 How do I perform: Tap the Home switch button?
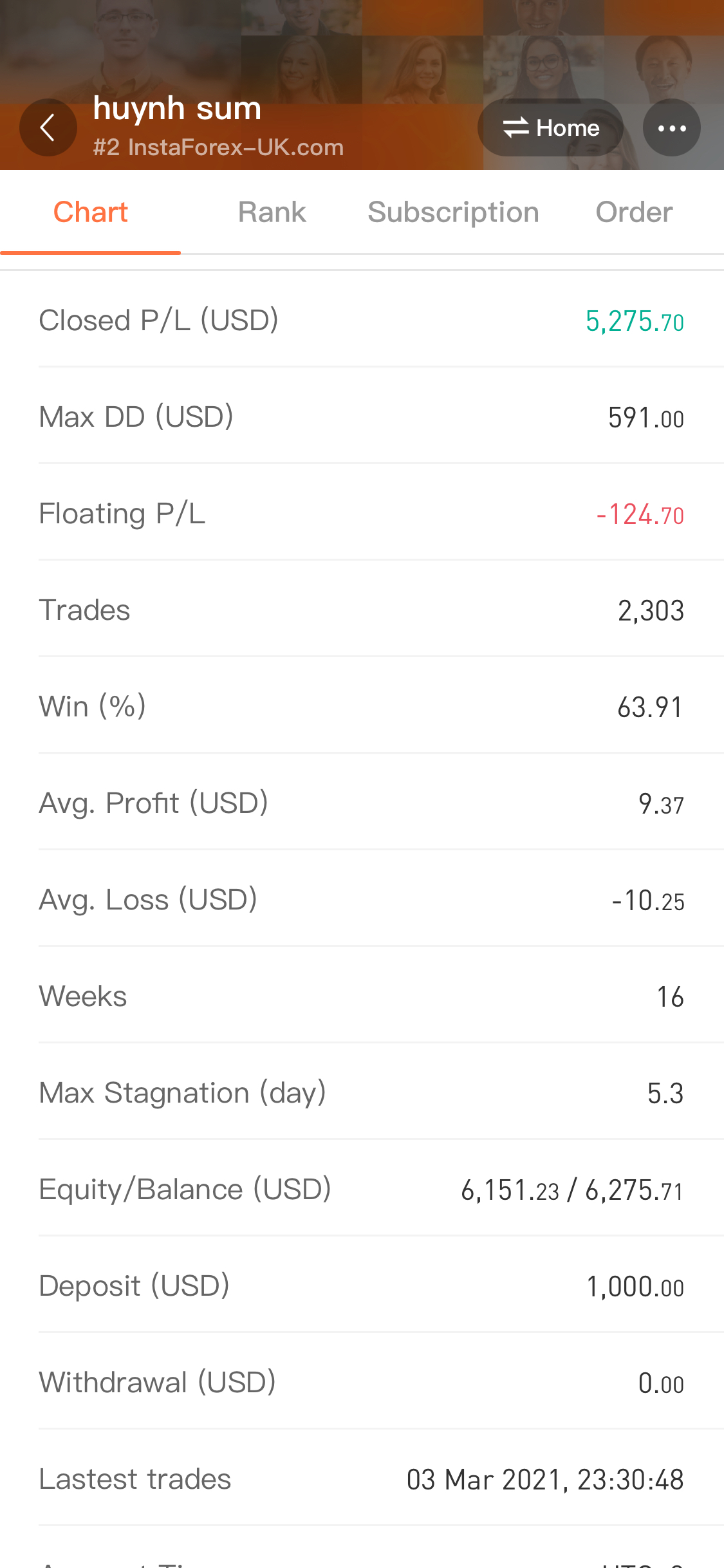(x=550, y=127)
